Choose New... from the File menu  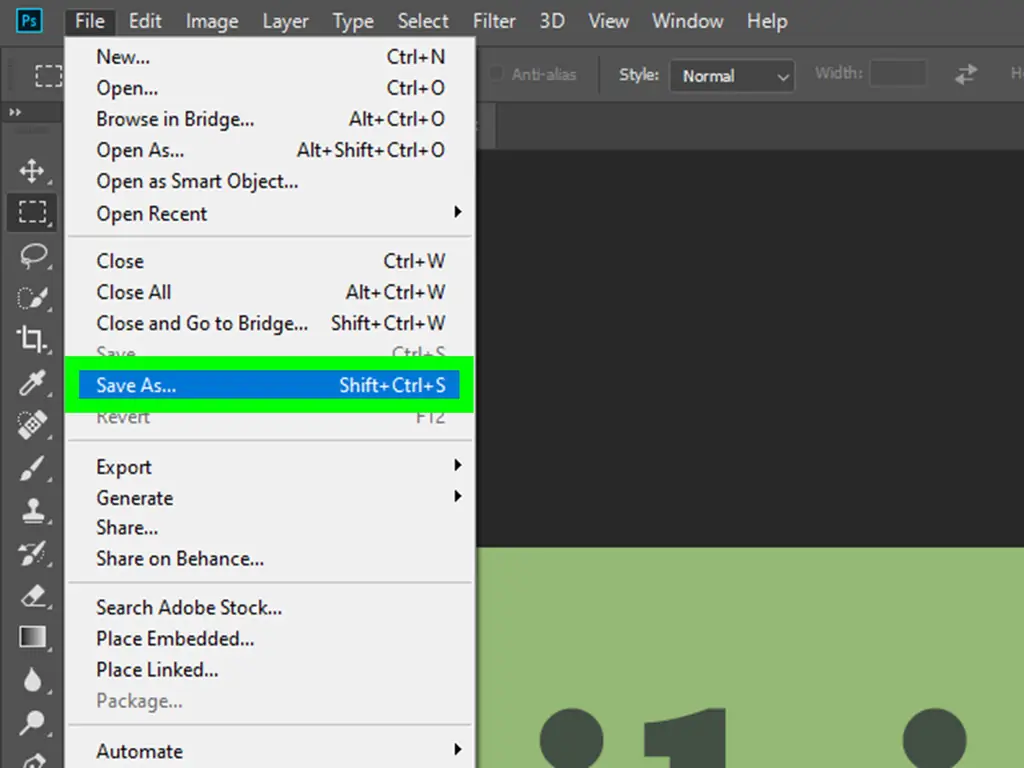pos(270,57)
